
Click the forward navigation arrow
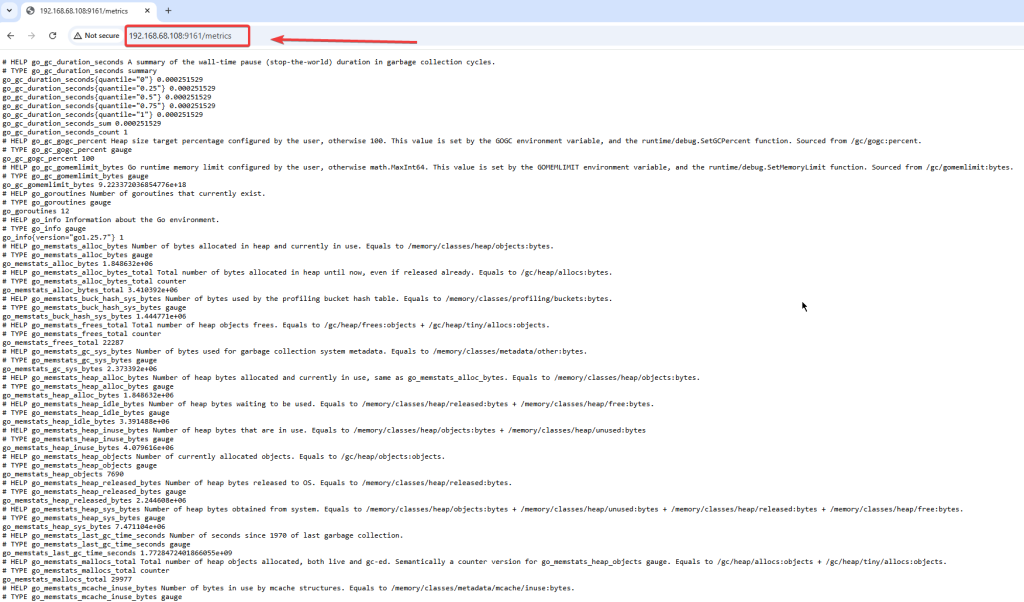pyautogui.click(x=30, y=35)
